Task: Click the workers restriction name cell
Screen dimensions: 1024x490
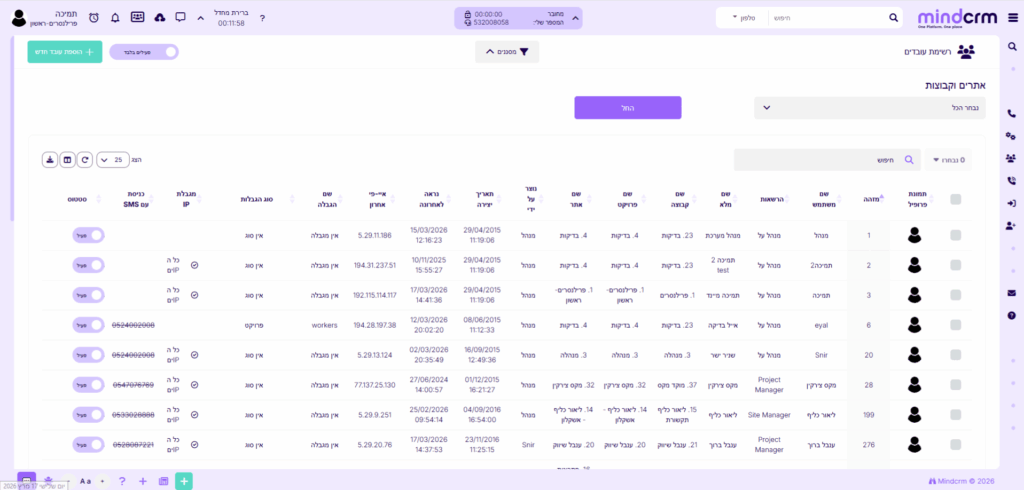Action: tap(325, 325)
